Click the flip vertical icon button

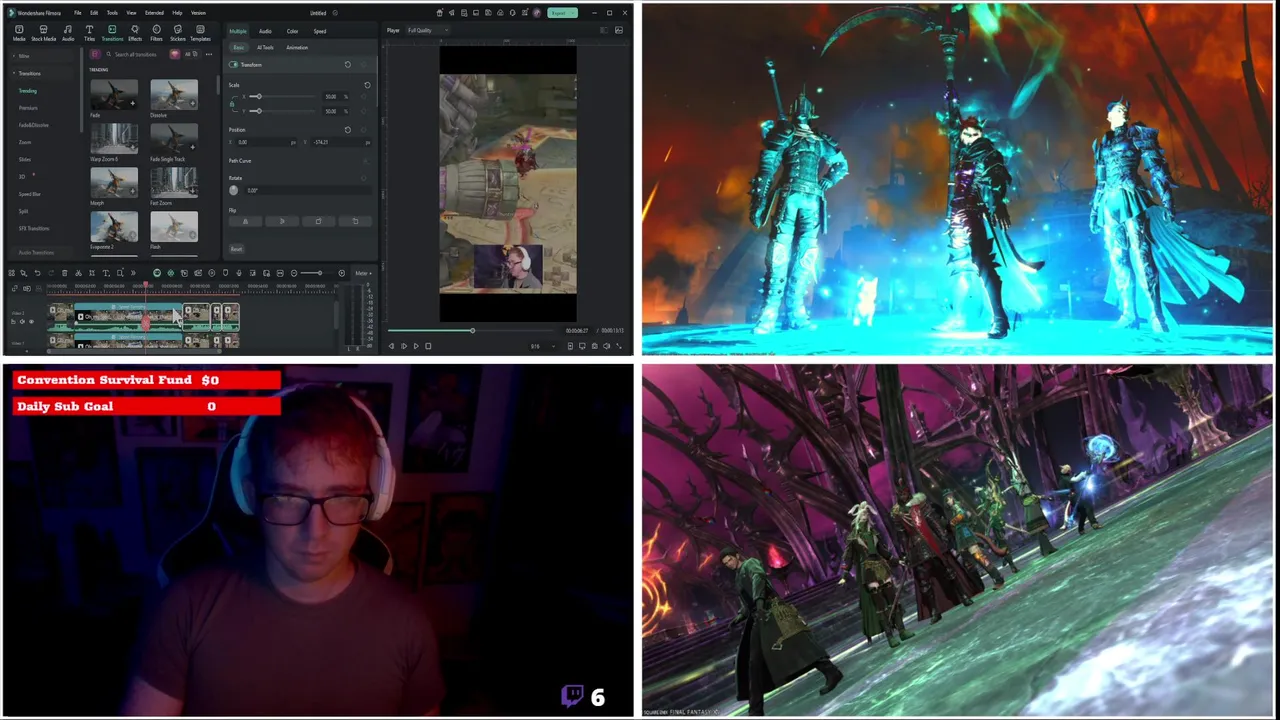point(282,221)
